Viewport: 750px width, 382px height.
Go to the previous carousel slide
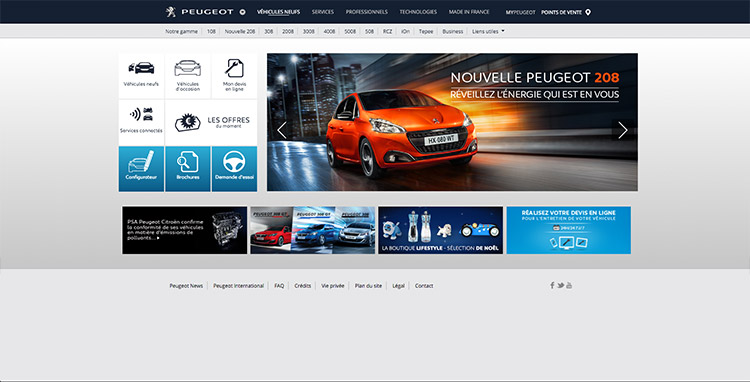(282, 130)
